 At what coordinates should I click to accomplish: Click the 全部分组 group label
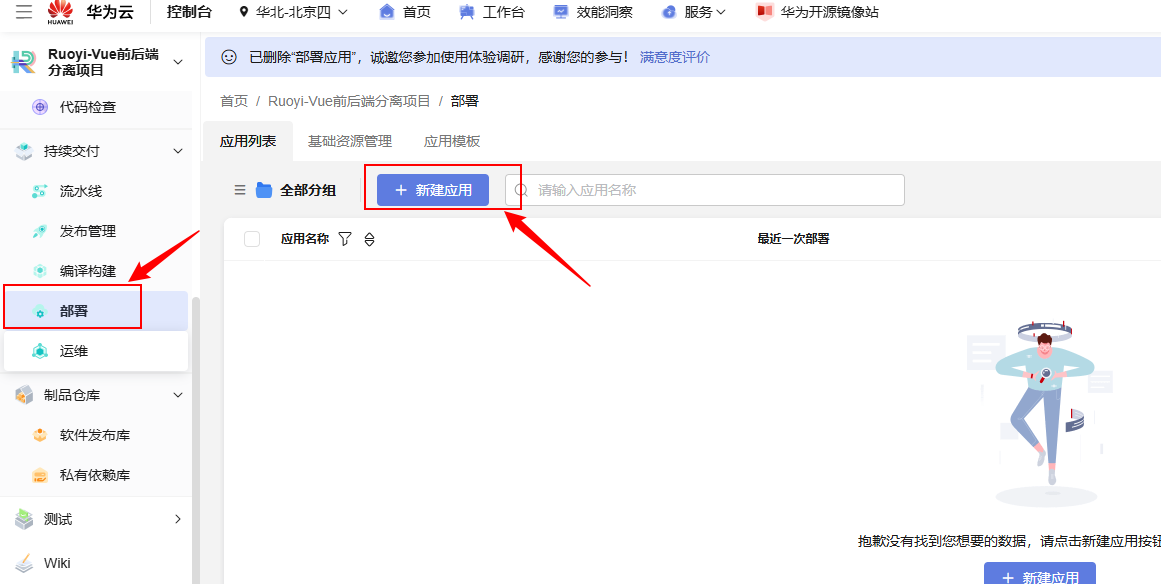(308, 190)
